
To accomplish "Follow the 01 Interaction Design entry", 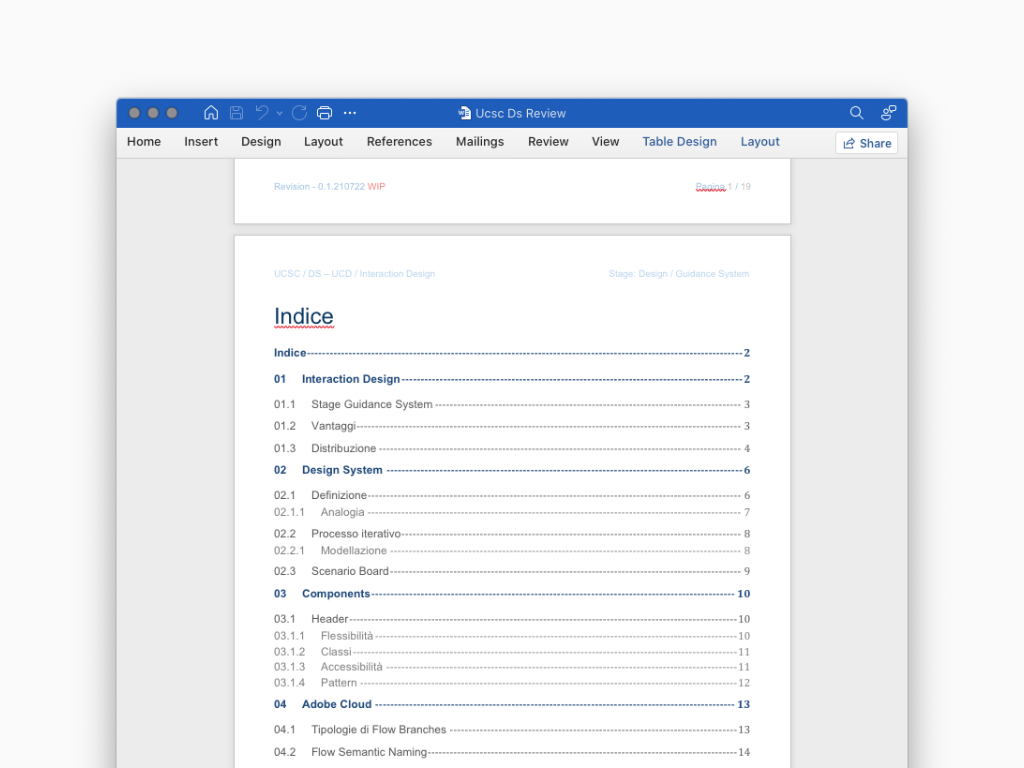I will point(511,379).
